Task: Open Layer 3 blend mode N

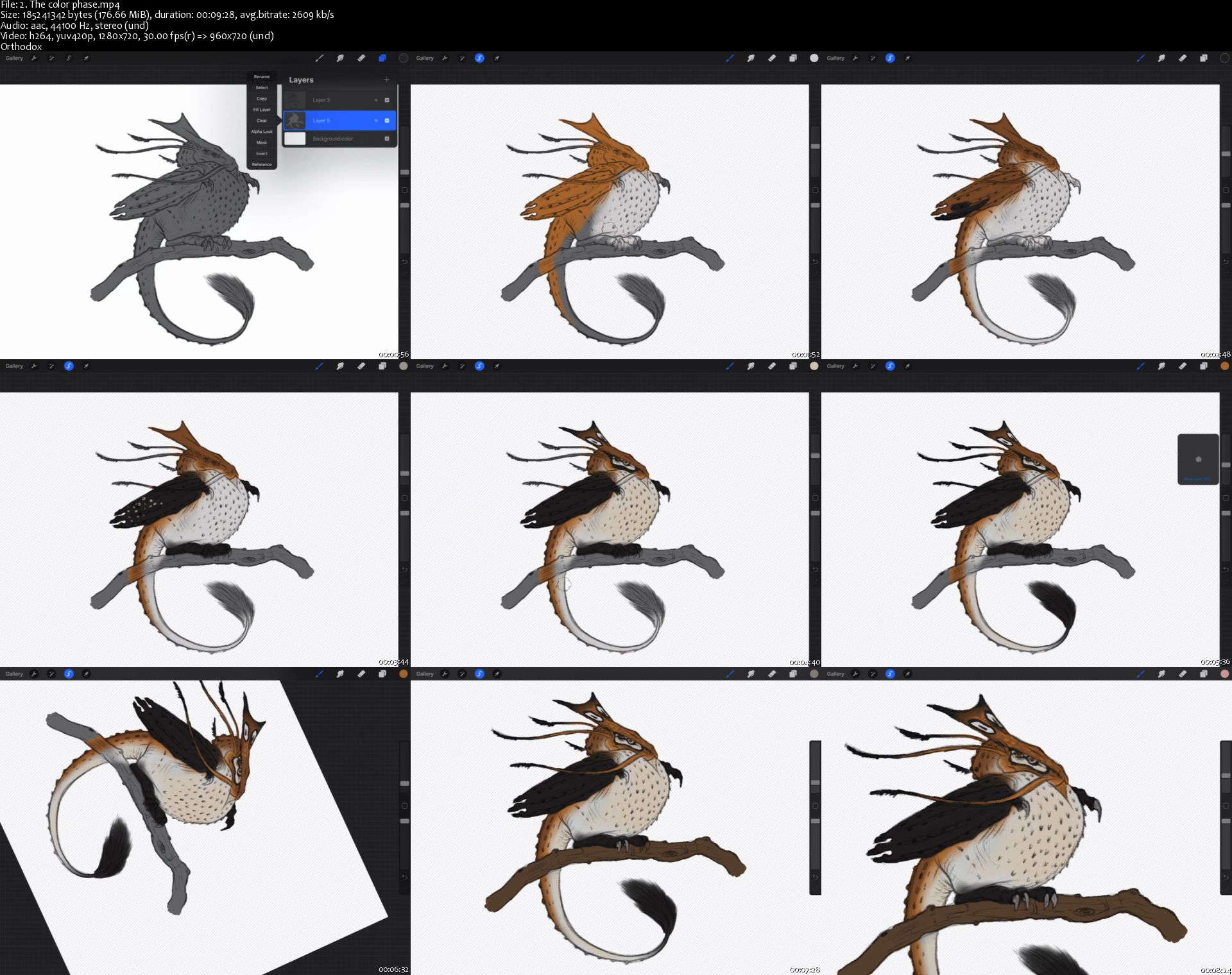Action: pos(376,100)
